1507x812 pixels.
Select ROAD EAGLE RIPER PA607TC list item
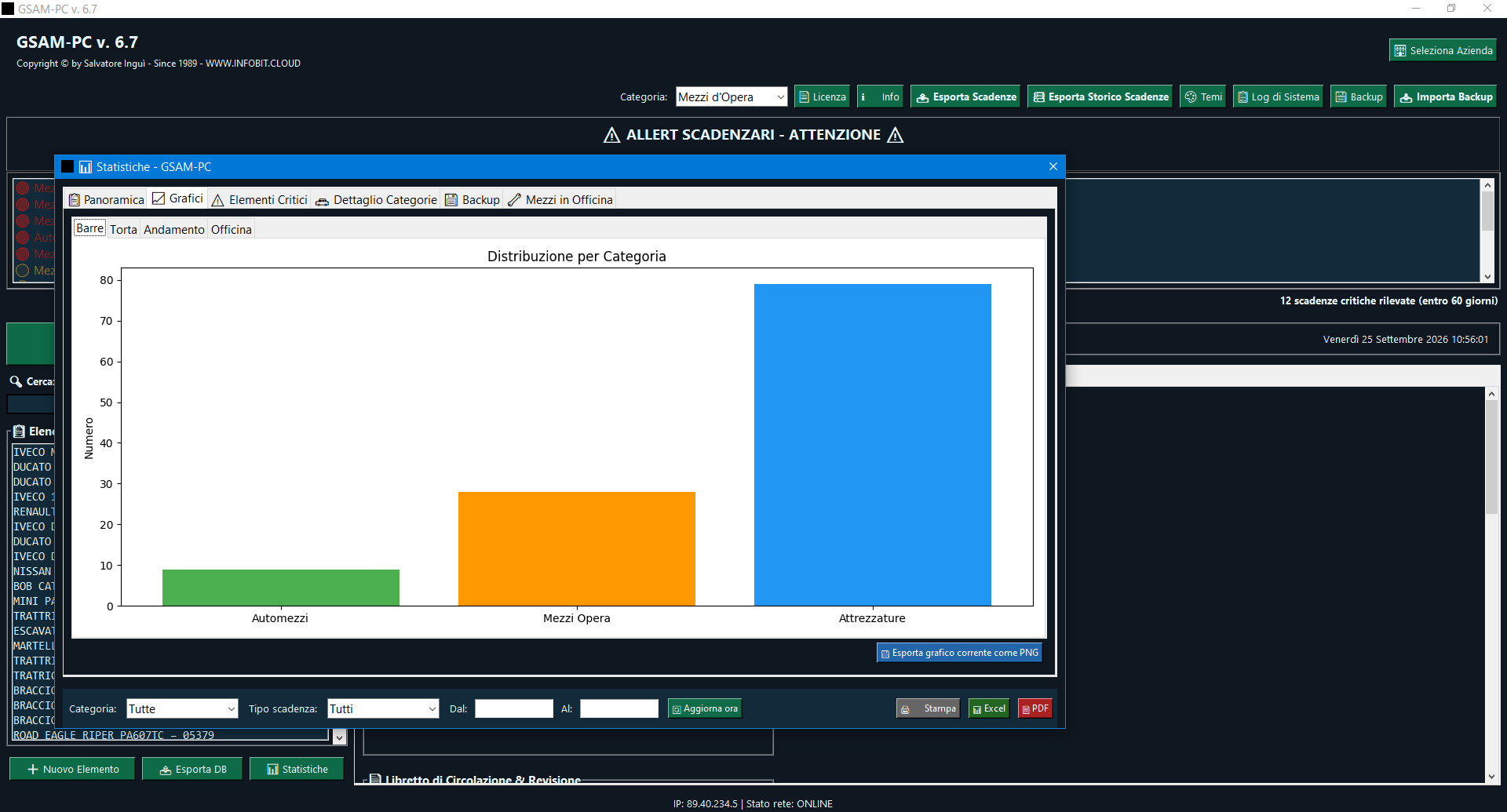169,735
